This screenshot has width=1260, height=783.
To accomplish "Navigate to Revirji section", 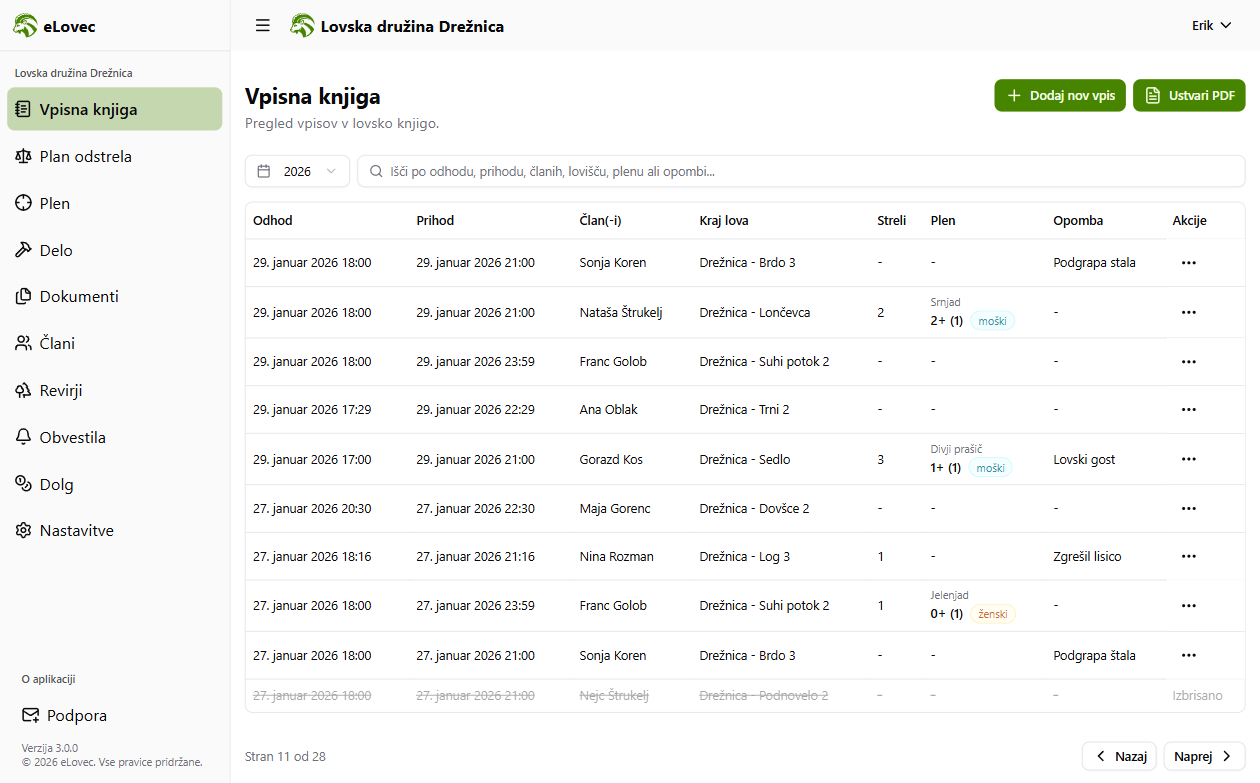I will click(x=60, y=390).
